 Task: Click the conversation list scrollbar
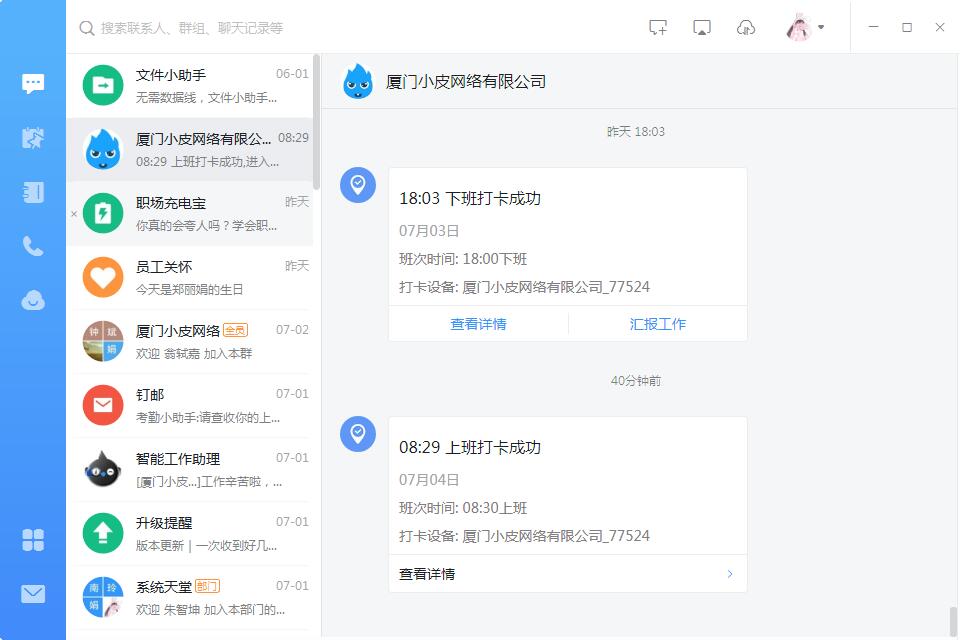(x=317, y=122)
